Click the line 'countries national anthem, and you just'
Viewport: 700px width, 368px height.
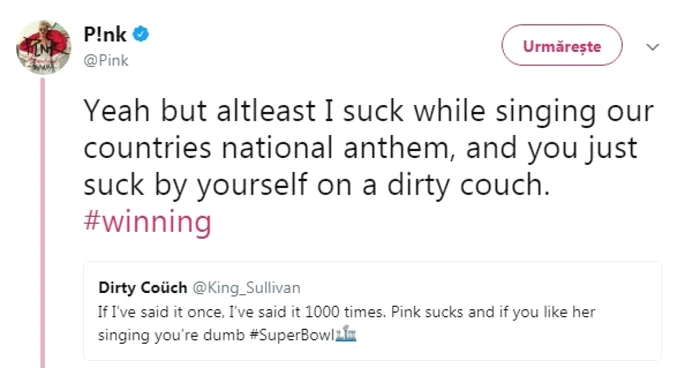point(360,148)
